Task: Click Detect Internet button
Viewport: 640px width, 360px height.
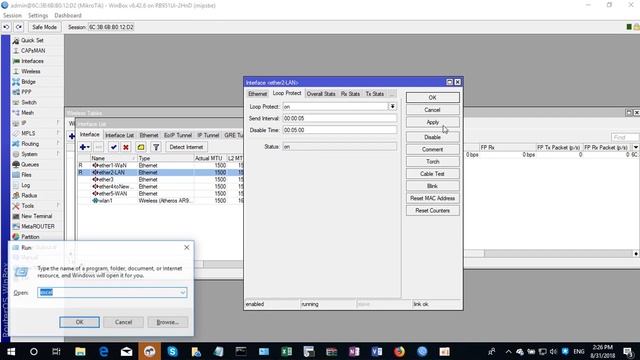Action: (186, 147)
